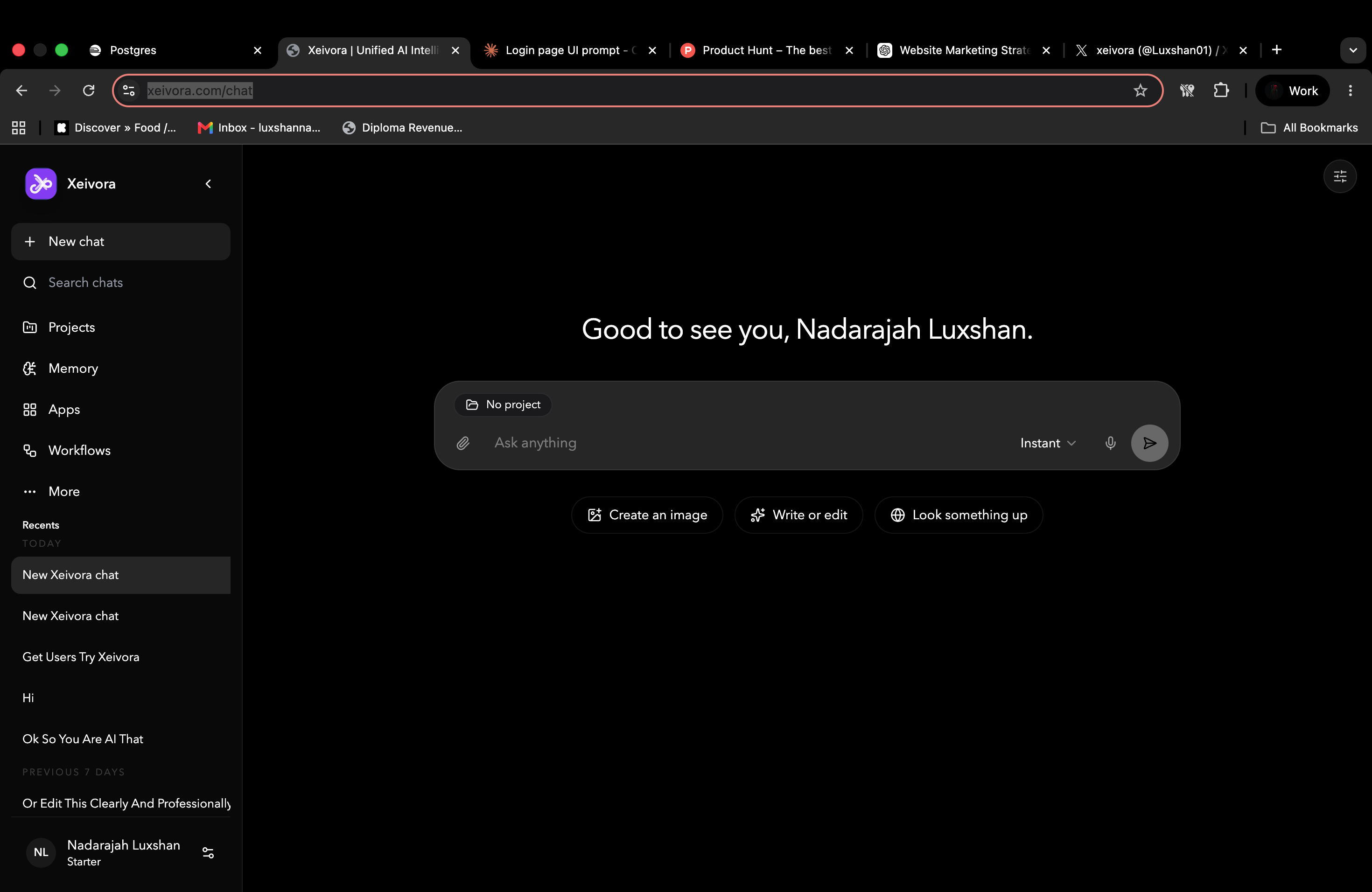1372x892 pixels.
Task: Go forward in browser history
Action: (55, 91)
